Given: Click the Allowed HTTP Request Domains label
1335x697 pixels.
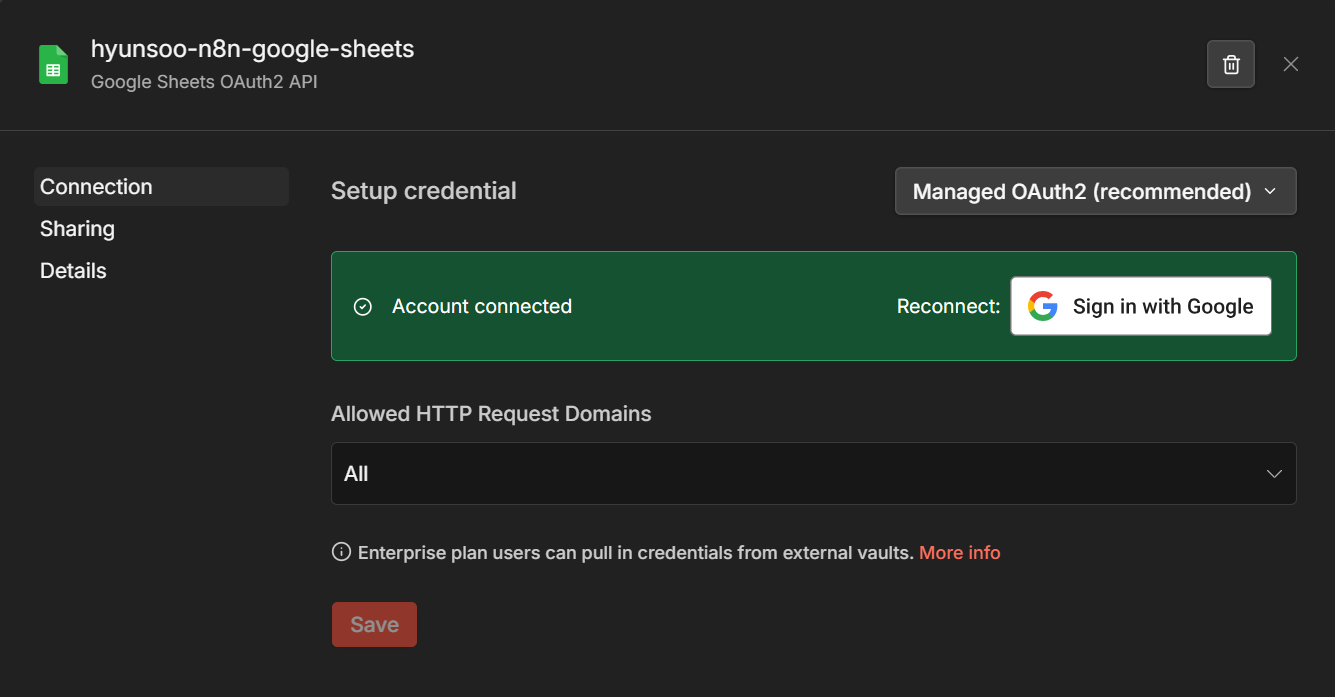Looking at the screenshot, I should (491, 414).
